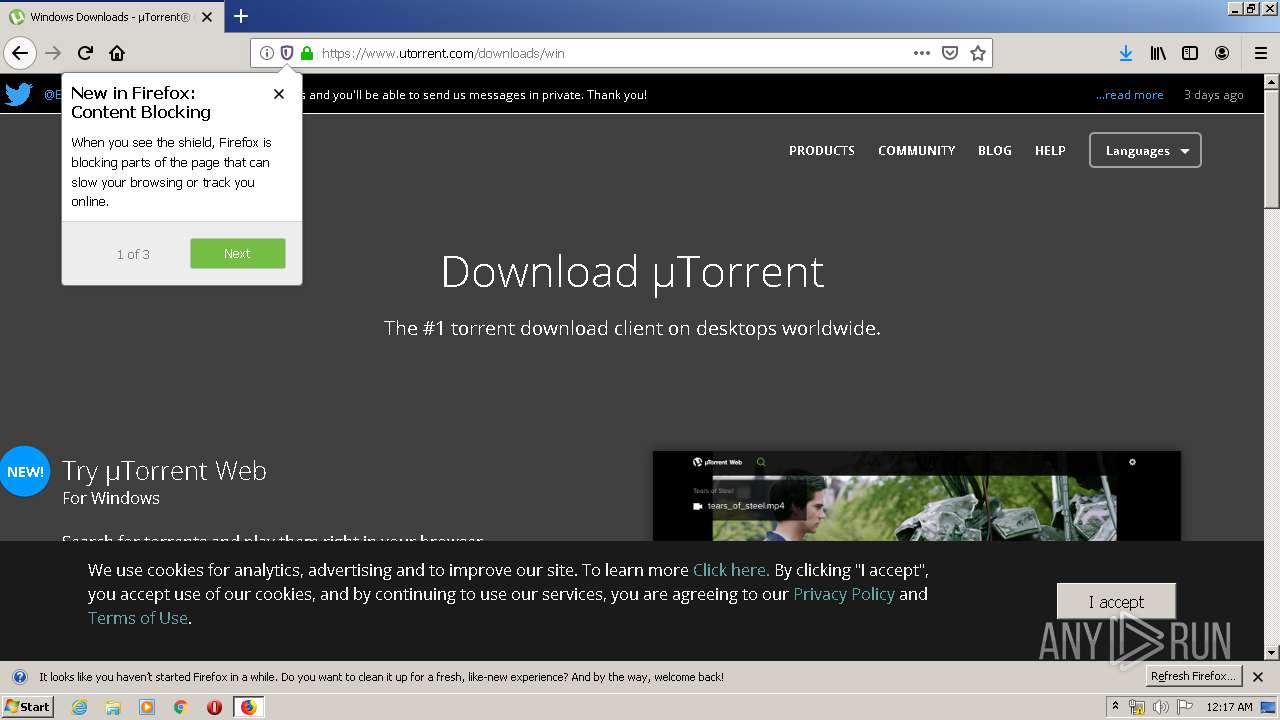Dismiss the Refresh Firefox notification bar
The width and height of the screenshot is (1280, 720).
(x=1258, y=677)
